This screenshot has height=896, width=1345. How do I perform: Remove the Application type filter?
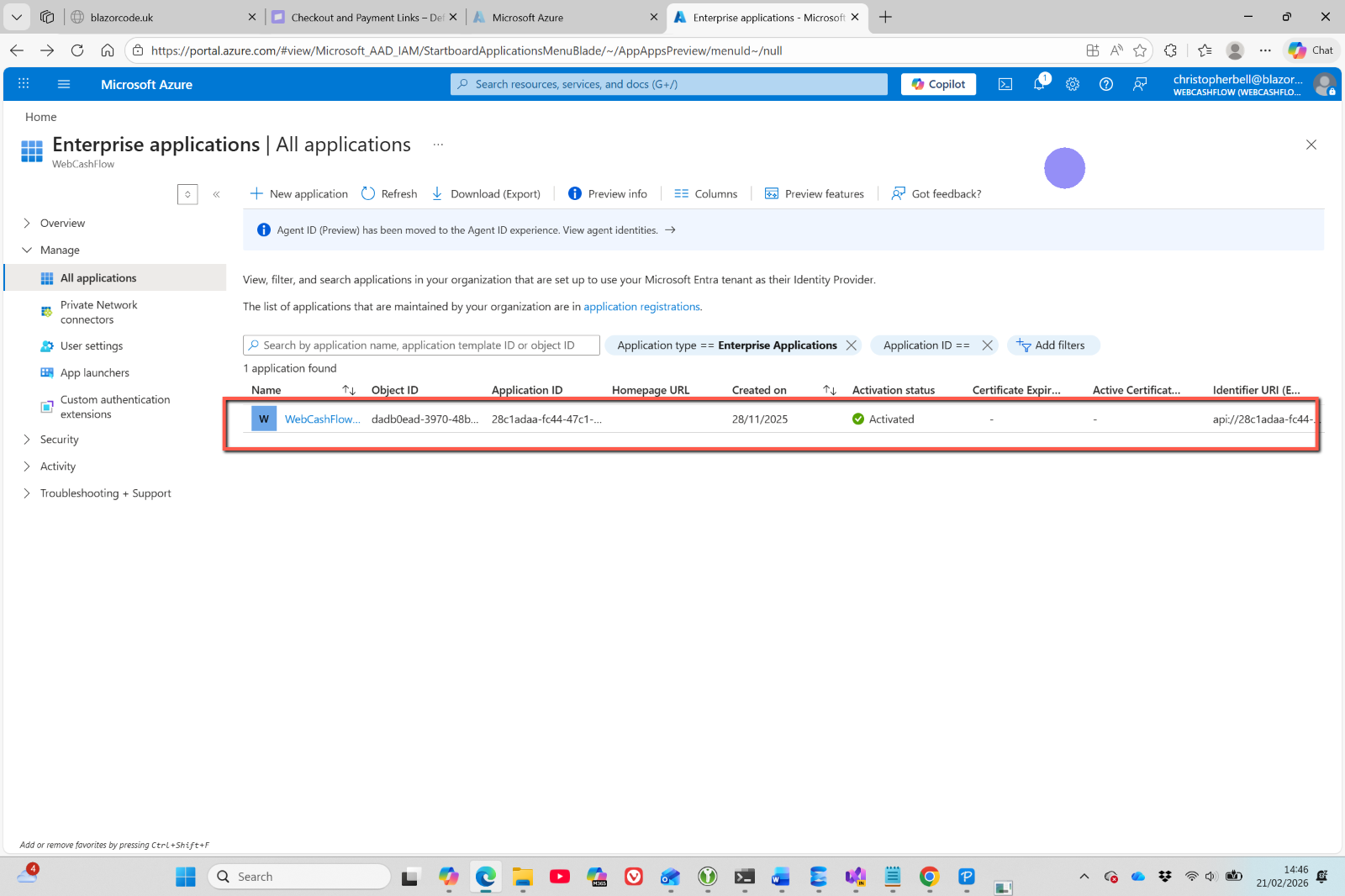coord(852,345)
